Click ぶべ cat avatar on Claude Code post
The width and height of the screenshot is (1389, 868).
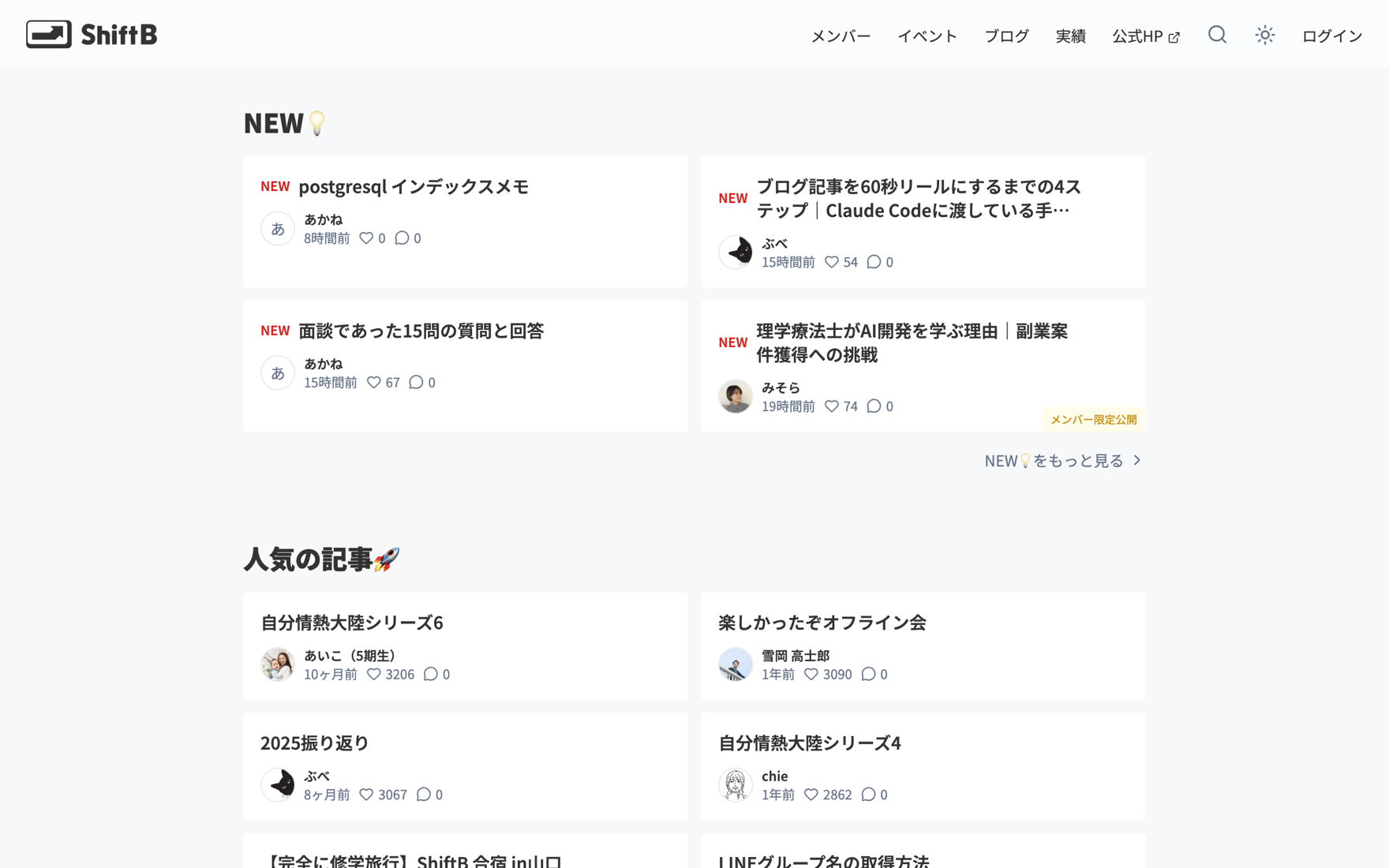736,253
